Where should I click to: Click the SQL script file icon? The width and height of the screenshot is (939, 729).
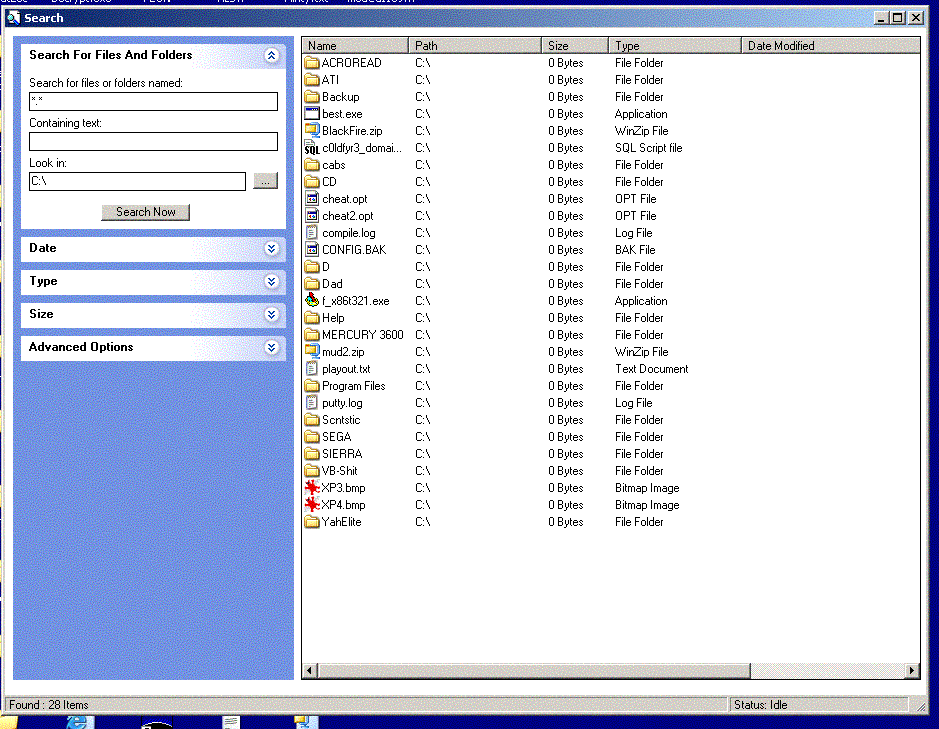click(312, 148)
